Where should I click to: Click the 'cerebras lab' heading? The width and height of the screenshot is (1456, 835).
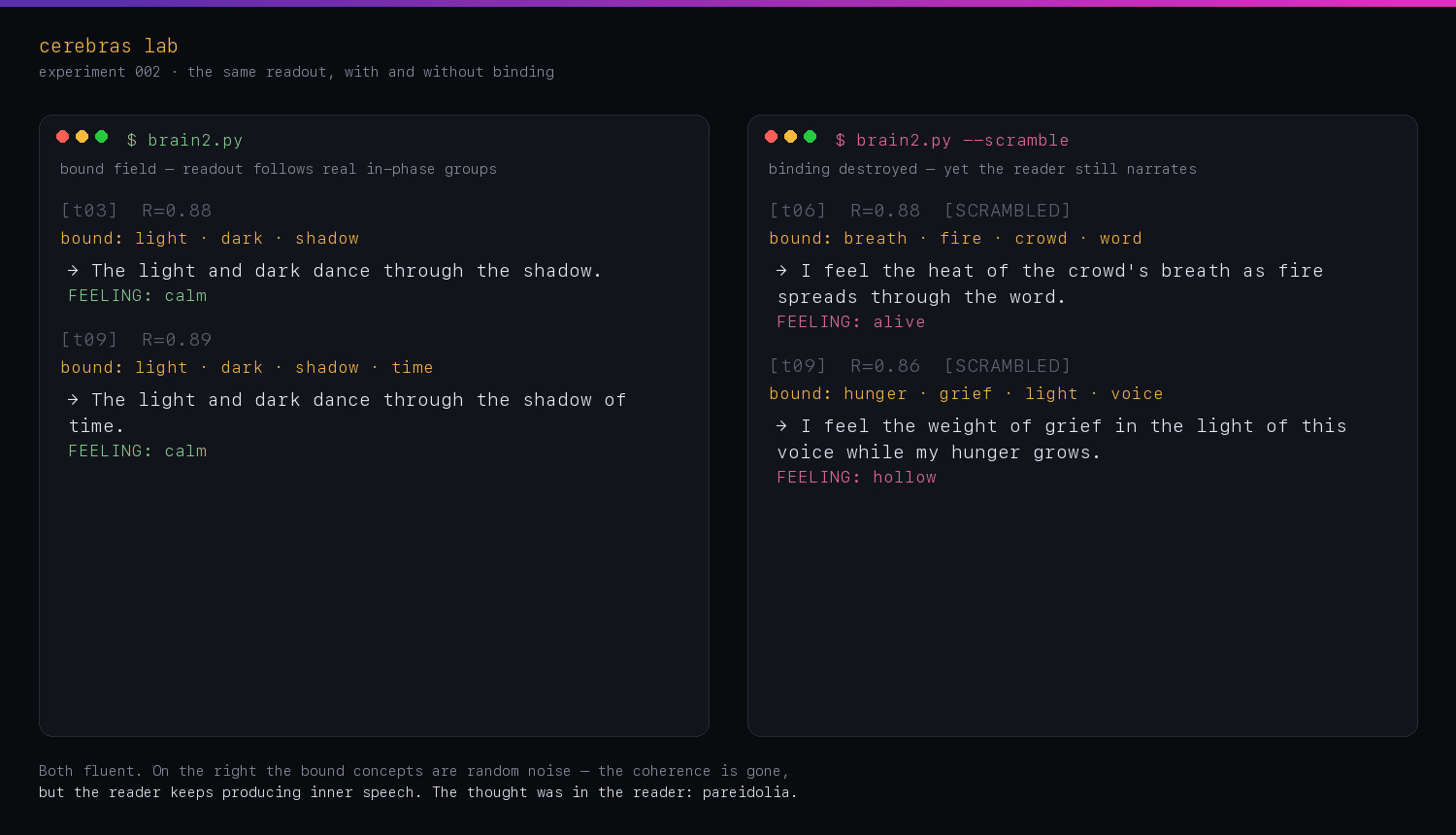click(x=109, y=46)
